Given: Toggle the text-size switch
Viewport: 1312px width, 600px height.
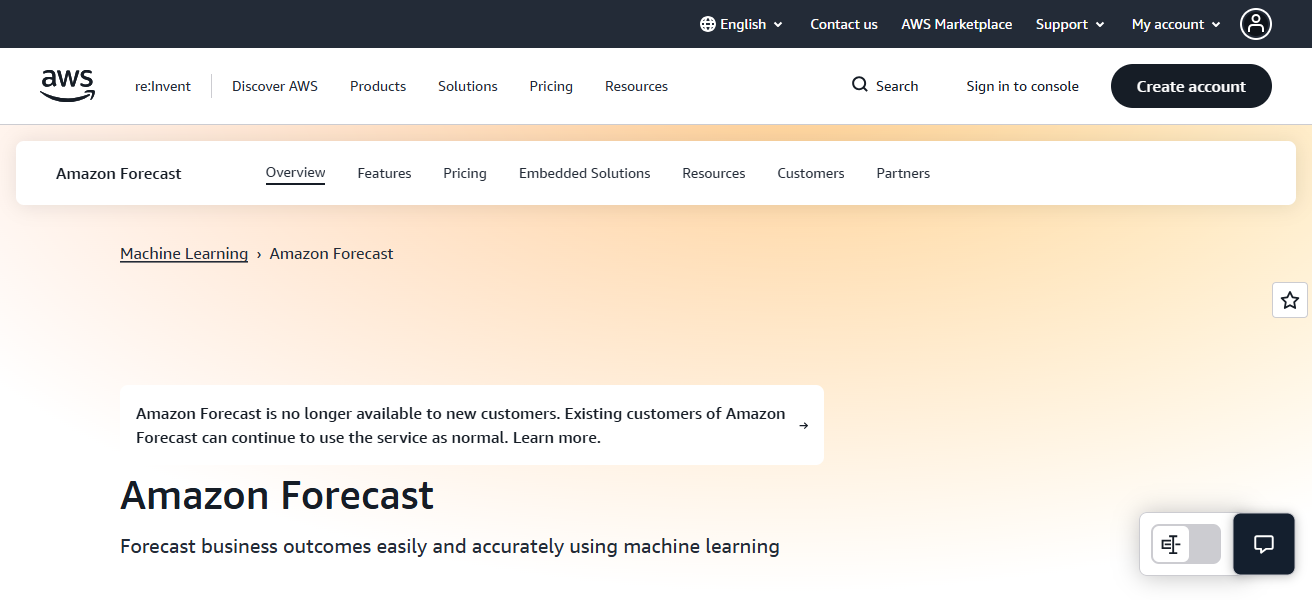Looking at the screenshot, I should [1185, 544].
